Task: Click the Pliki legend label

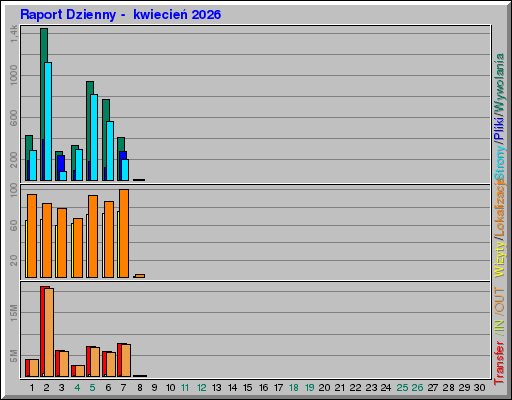Action: [x=499, y=128]
